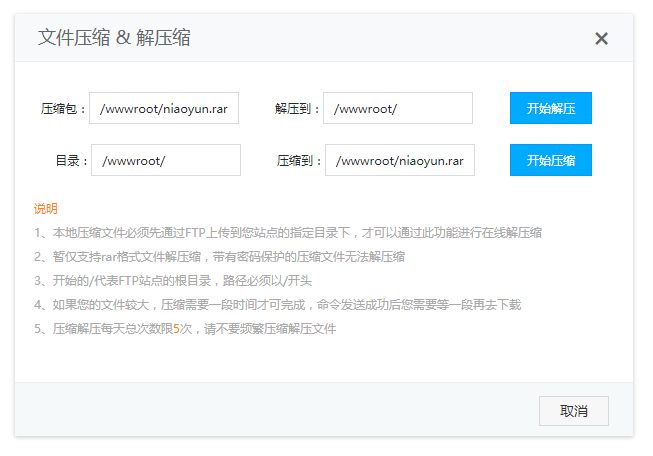This screenshot has width=653, height=456.
Task: Focus the 压缩到 target file input field
Action: coord(400,160)
